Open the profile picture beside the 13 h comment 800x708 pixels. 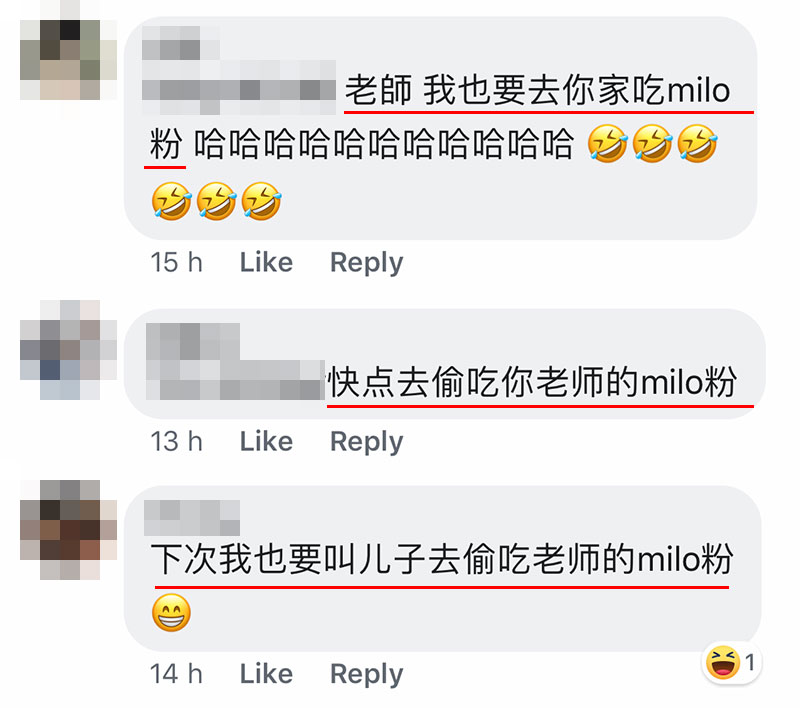(68, 350)
